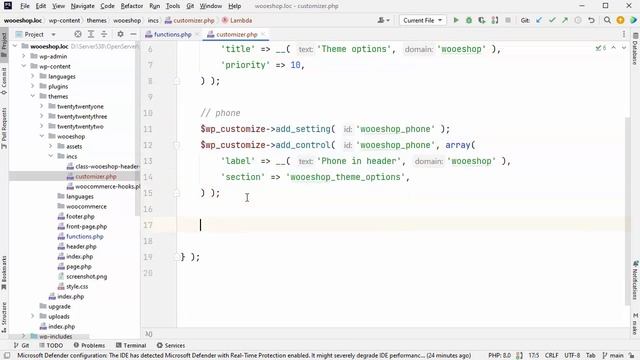Open the TODO tool window

pyautogui.click(x=51, y=345)
